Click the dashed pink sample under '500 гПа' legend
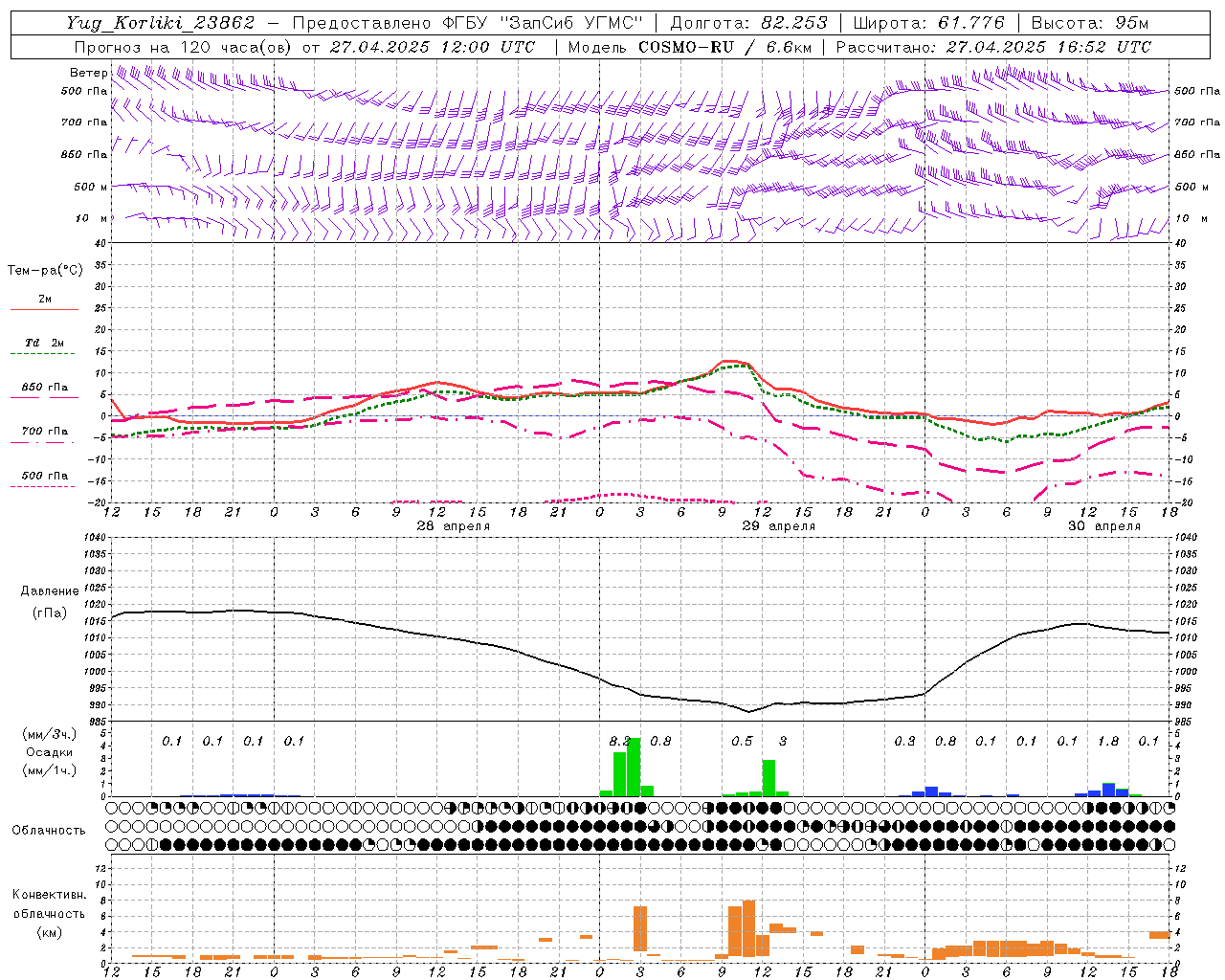 click(x=44, y=487)
